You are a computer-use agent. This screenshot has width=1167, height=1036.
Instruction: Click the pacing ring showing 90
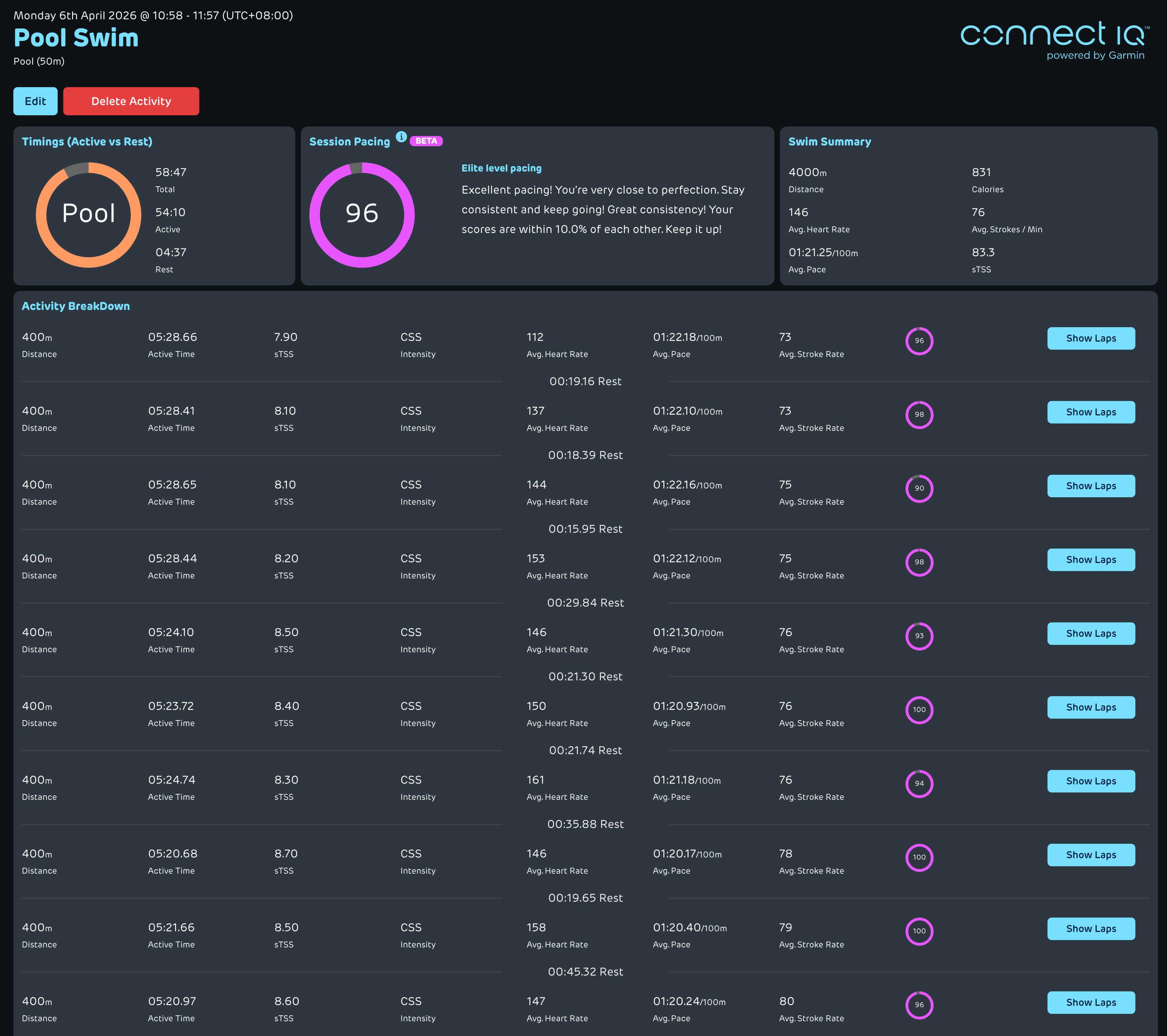919,488
